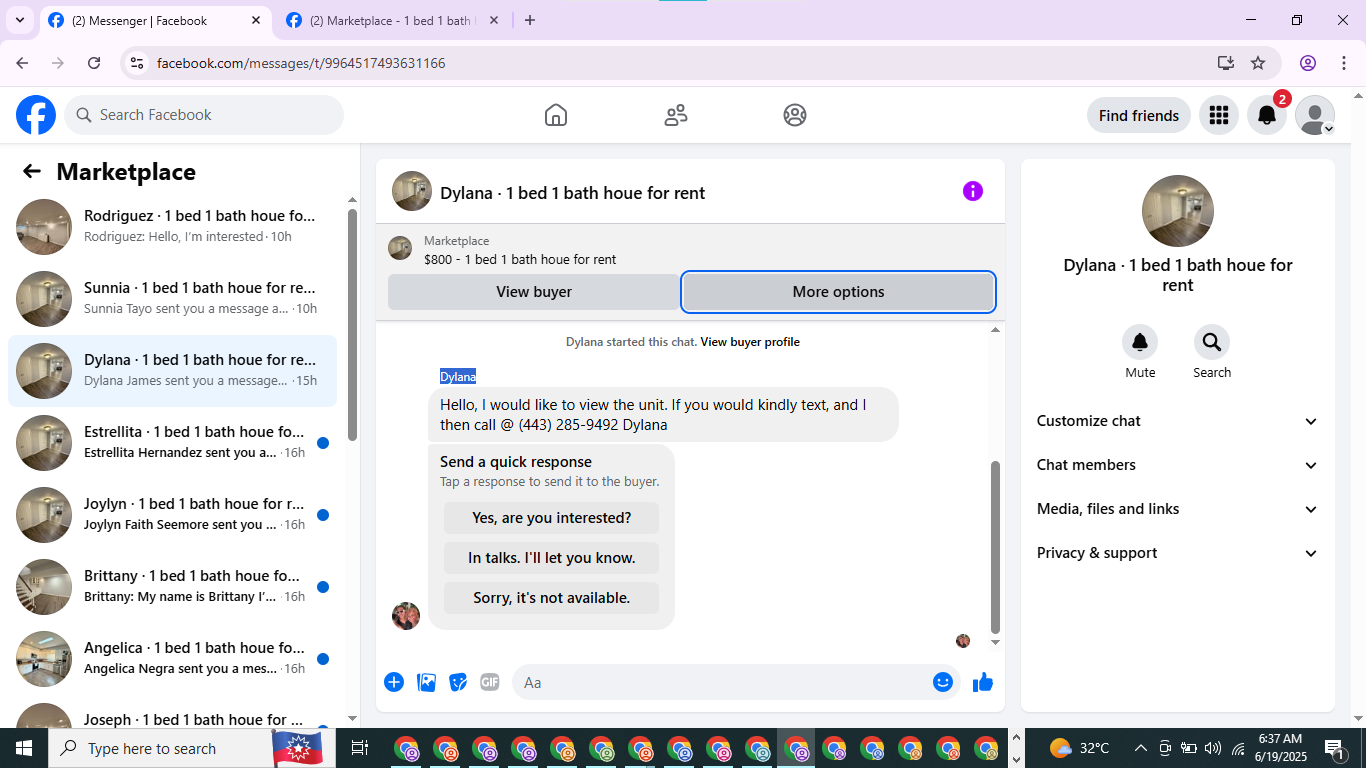Open the account profile avatar menu
Screen dimensions: 1366x768
click(x=1315, y=115)
